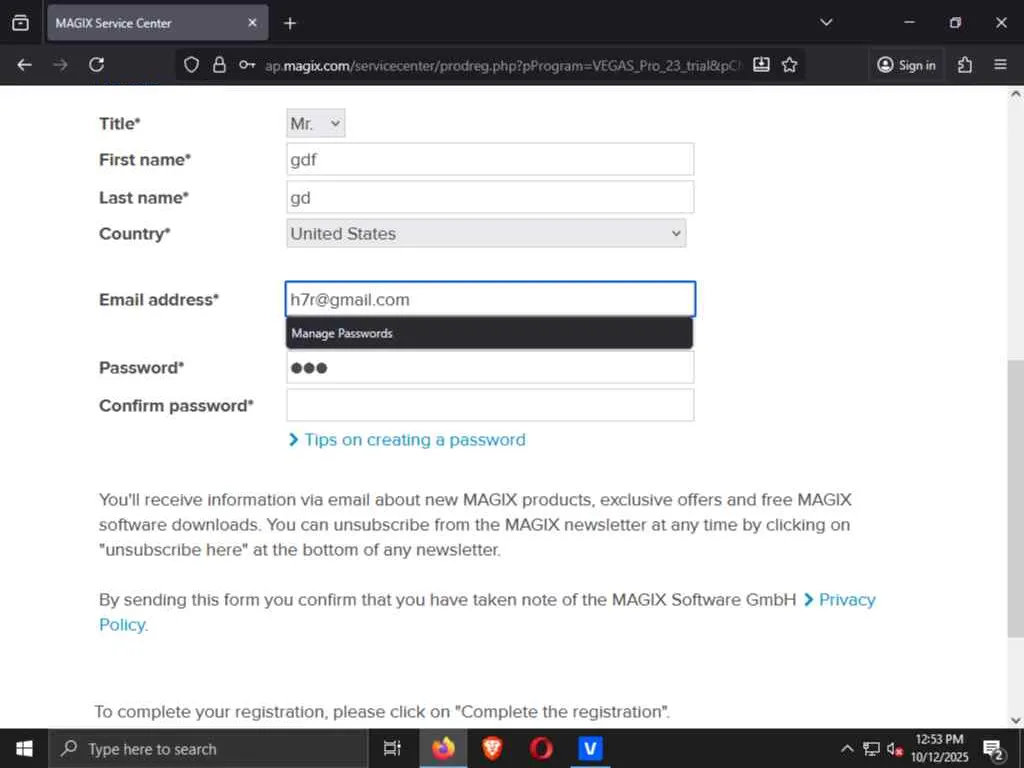This screenshot has height=768, width=1024.
Task: Open tracking protection shield icon
Action: coord(191,65)
